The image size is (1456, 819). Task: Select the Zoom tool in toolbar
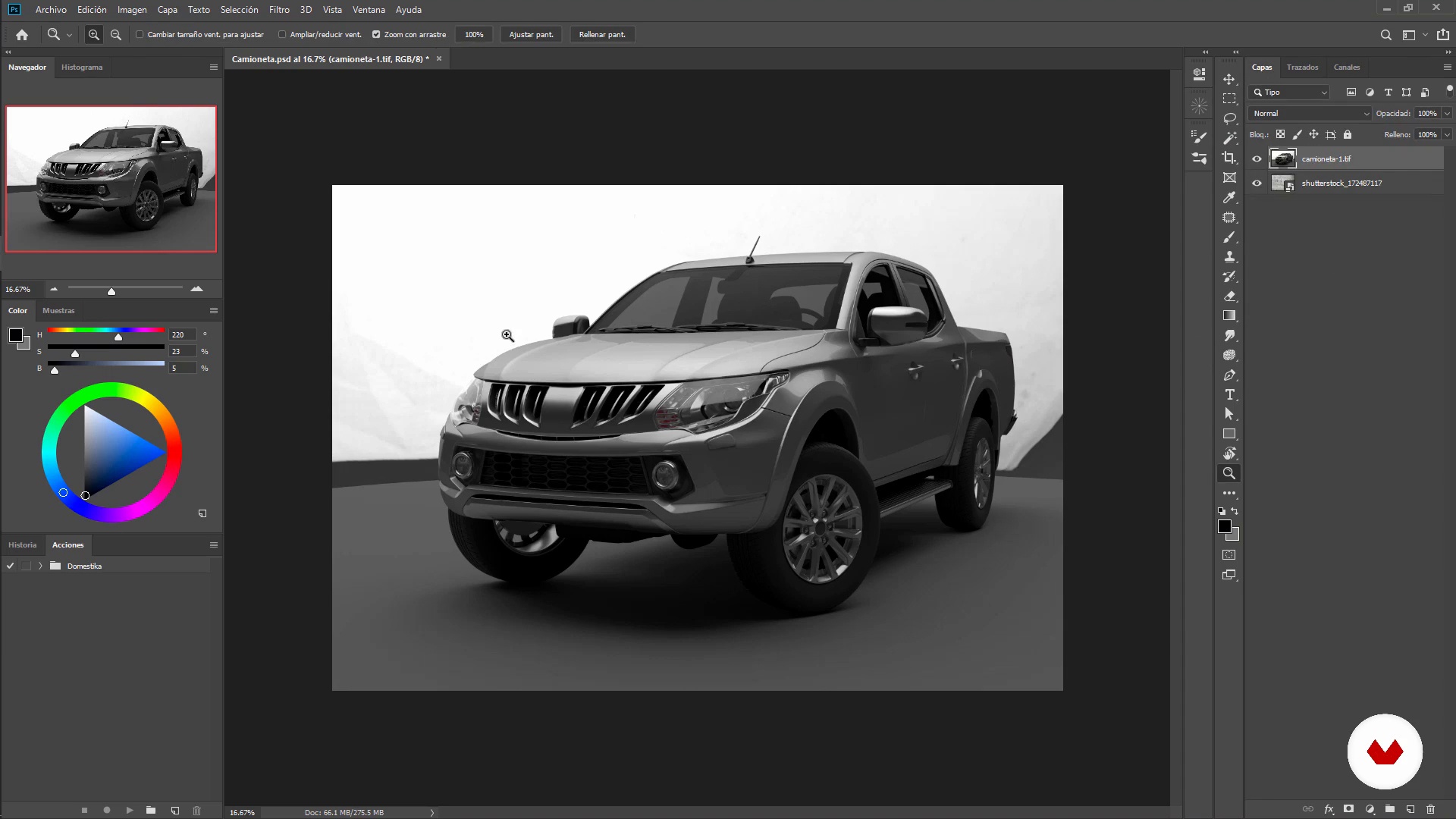pyautogui.click(x=1229, y=474)
